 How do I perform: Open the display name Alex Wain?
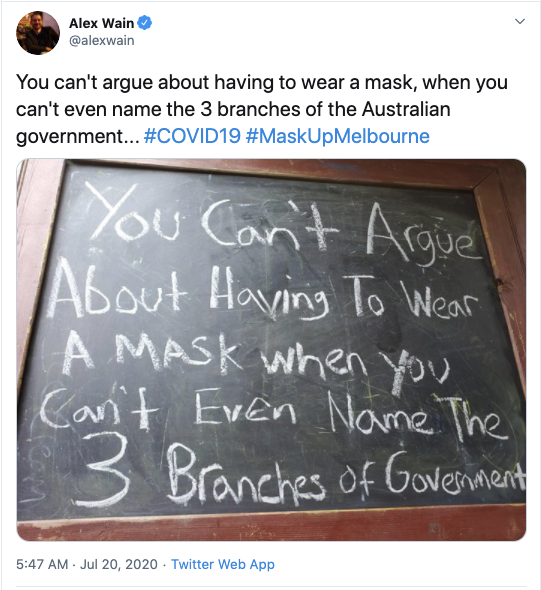(101, 23)
